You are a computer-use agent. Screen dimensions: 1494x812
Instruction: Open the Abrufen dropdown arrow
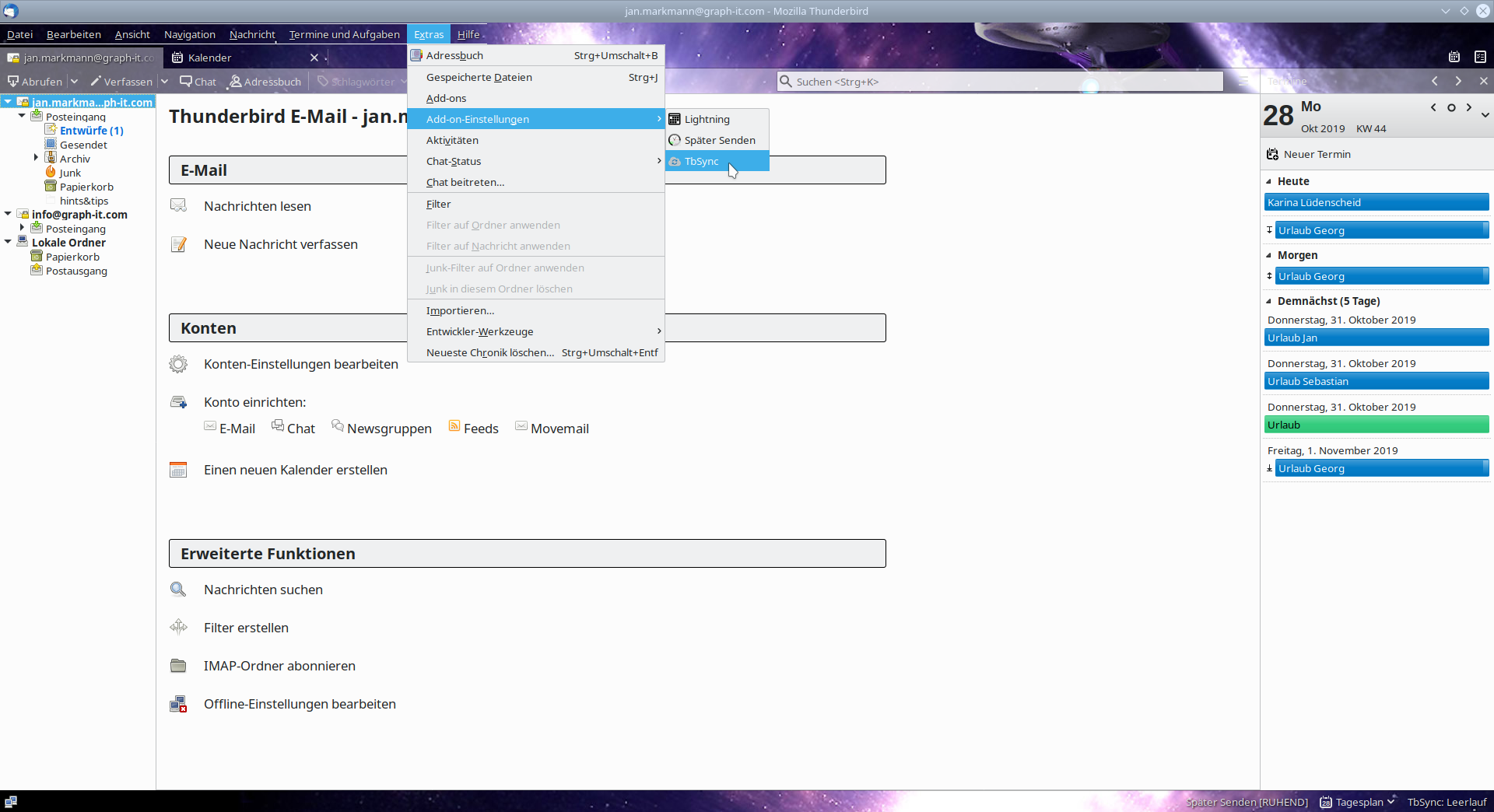point(74,82)
